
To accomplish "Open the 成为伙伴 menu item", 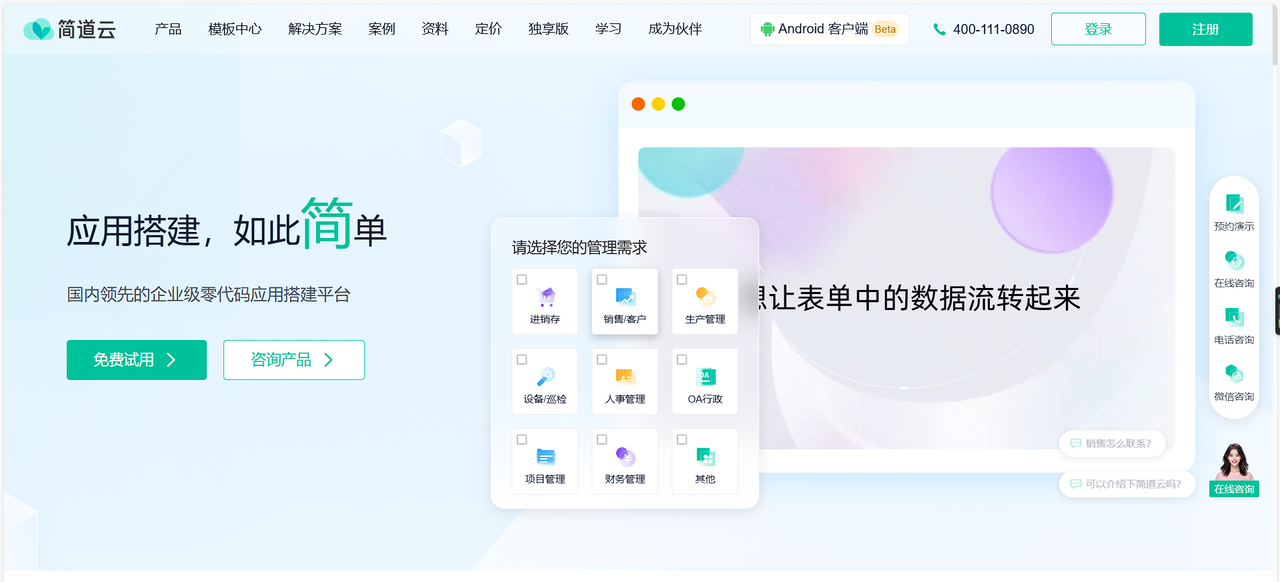I will [675, 29].
